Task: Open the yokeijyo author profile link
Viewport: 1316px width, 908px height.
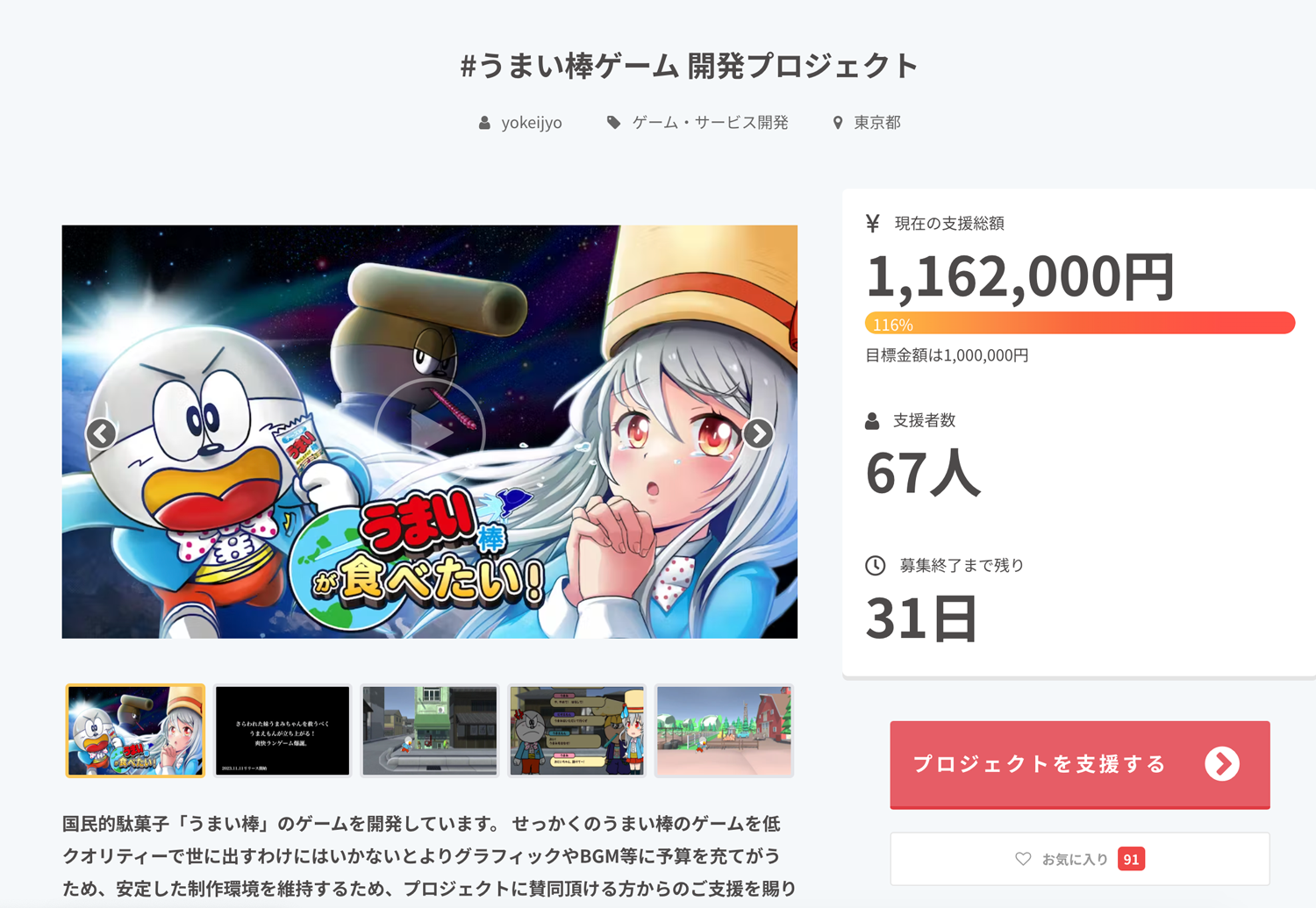Action: pyautogui.click(x=532, y=123)
